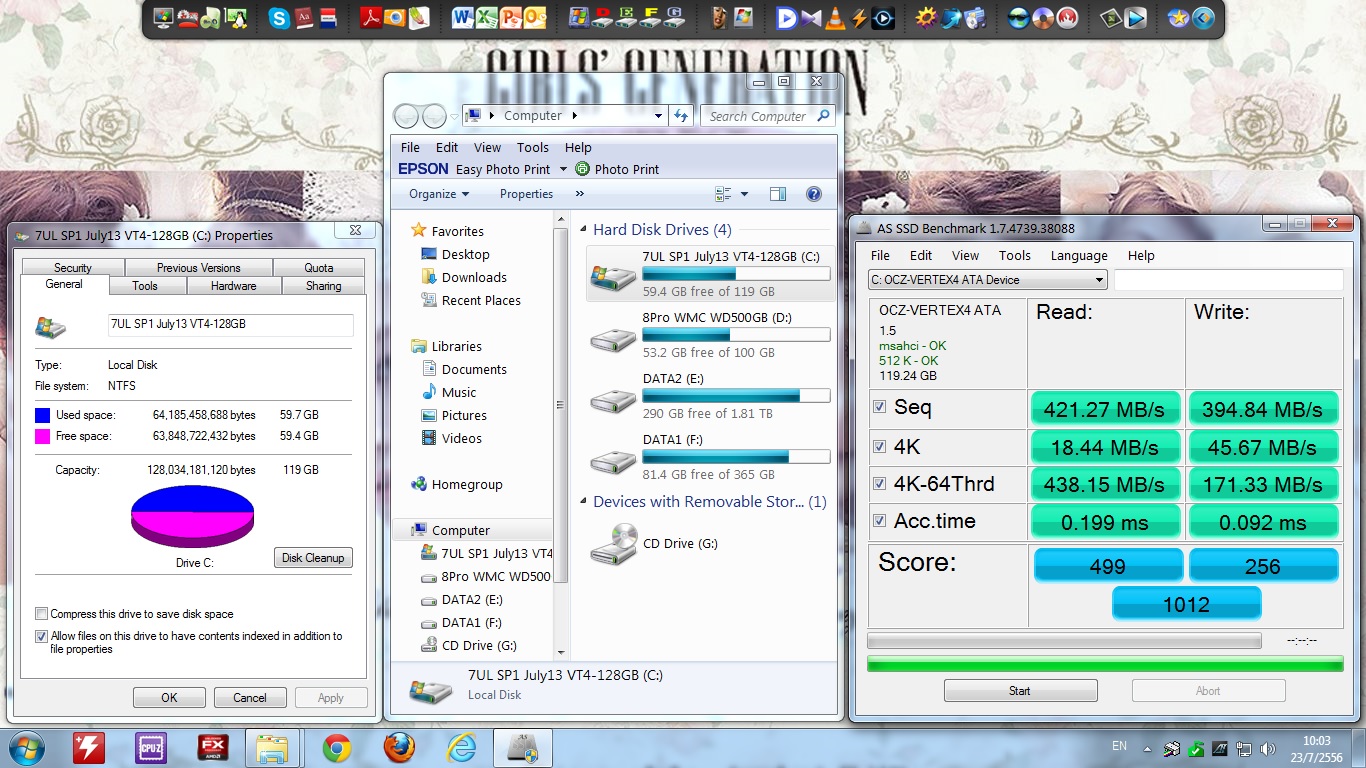Switch to the Hardware tab in Properties

click(233, 285)
